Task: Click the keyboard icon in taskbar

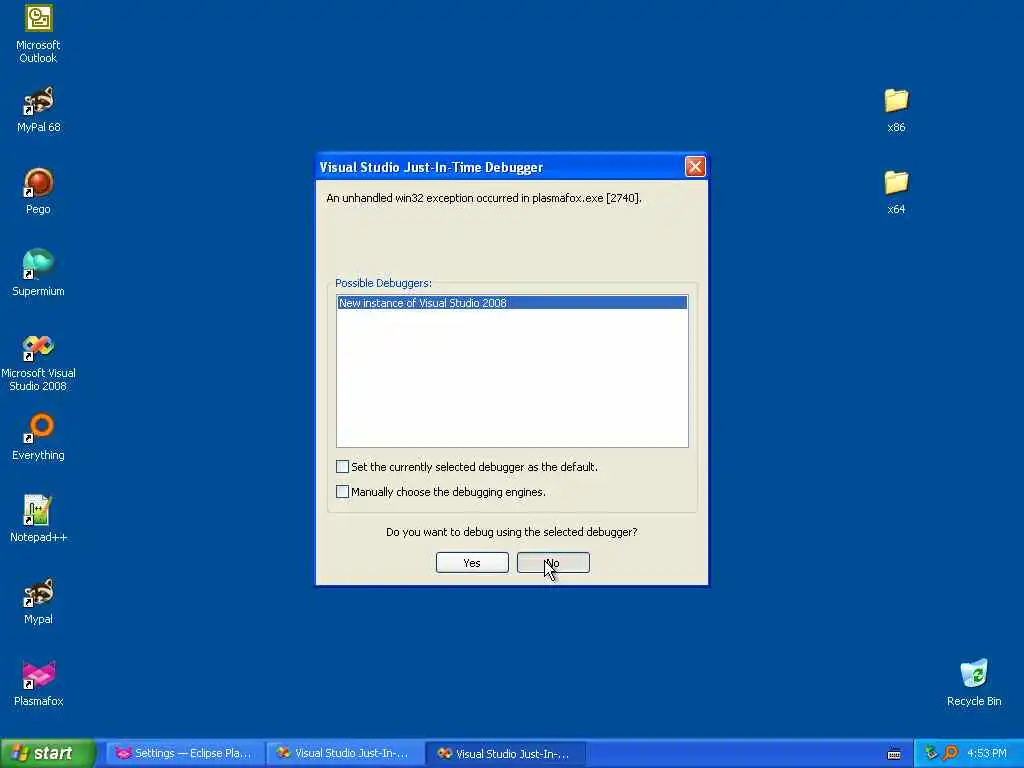Action: point(894,754)
